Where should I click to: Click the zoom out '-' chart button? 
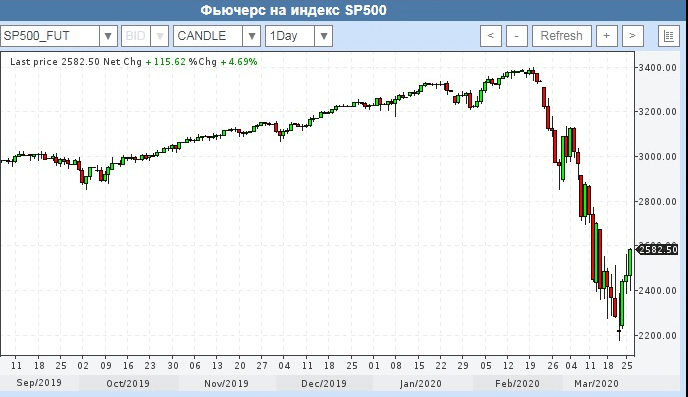pyautogui.click(x=516, y=36)
